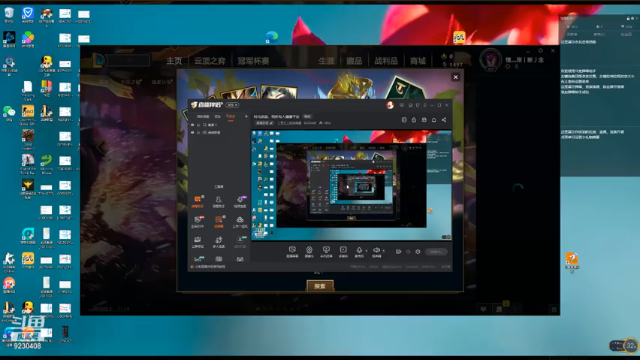Click the third icon in streaming bottom toolbar
The width and height of the screenshot is (640, 360).
click(x=326, y=251)
